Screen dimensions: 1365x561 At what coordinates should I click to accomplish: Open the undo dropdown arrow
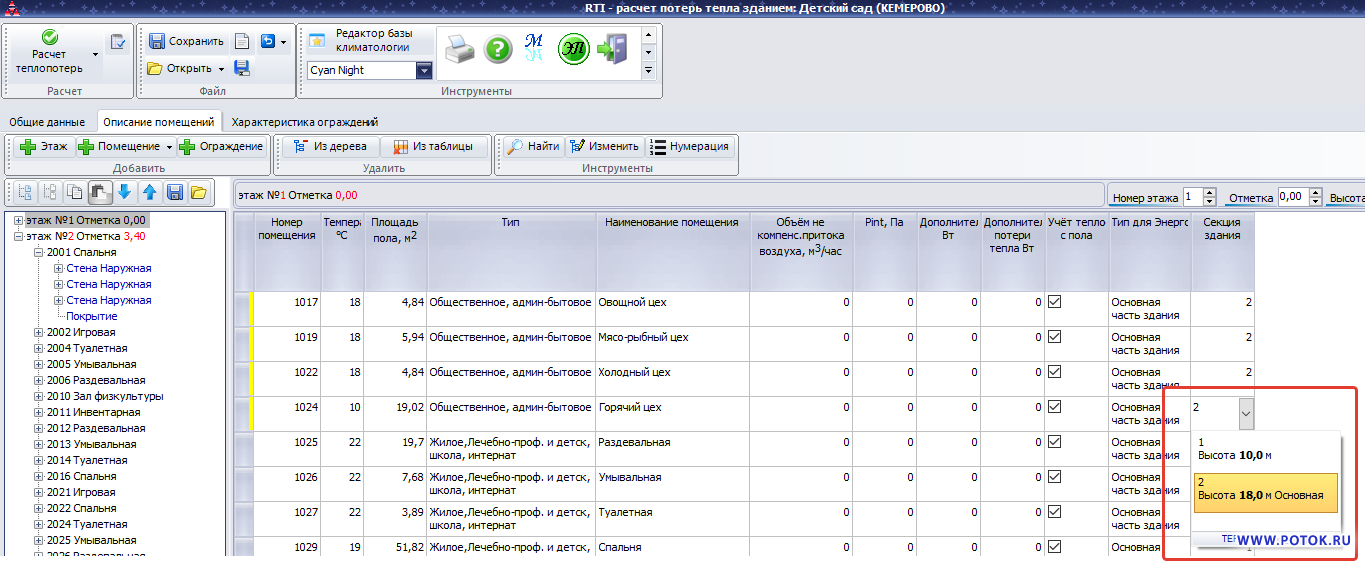(x=283, y=42)
